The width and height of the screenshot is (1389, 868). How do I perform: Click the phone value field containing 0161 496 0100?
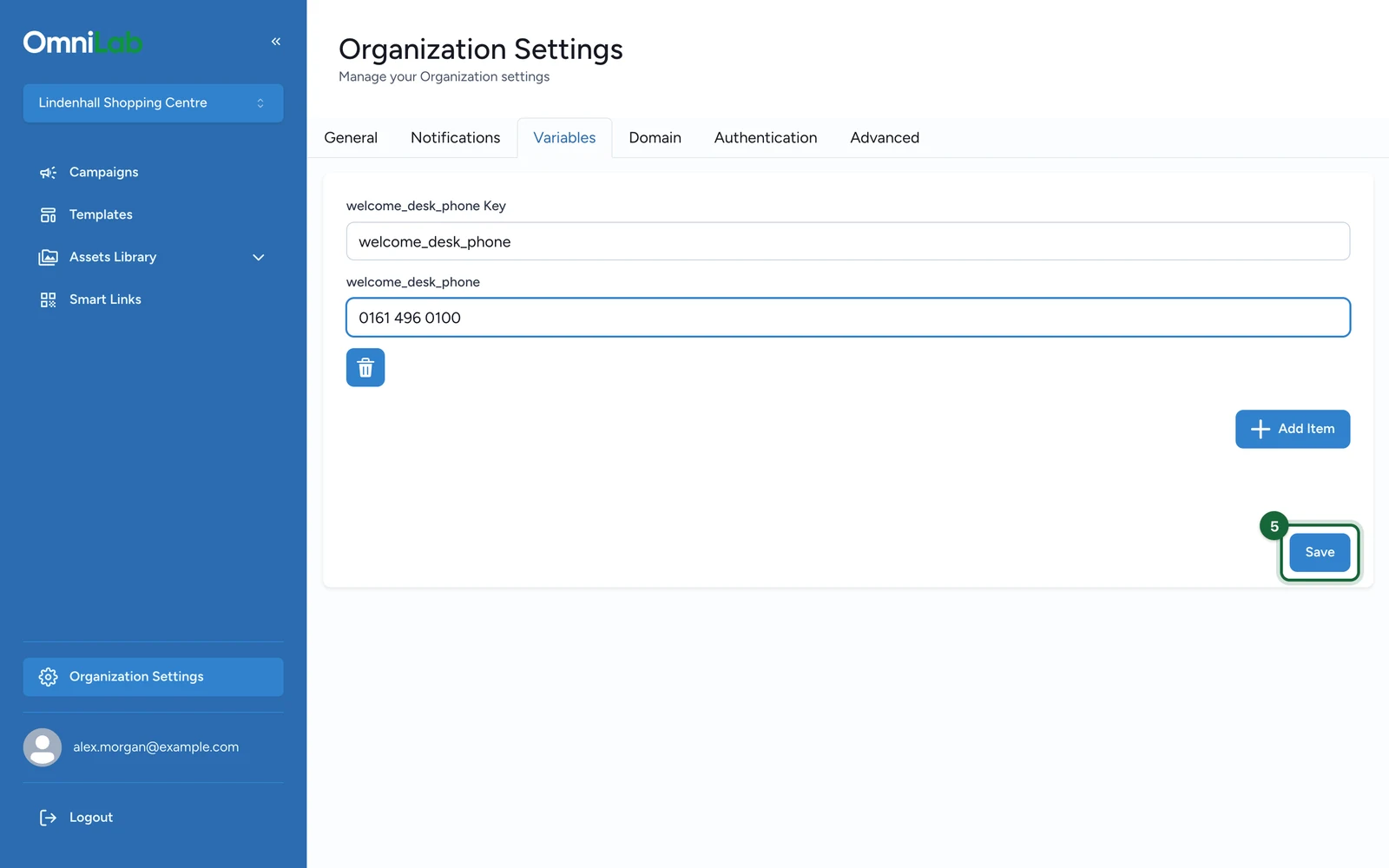click(x=848, y=318)
